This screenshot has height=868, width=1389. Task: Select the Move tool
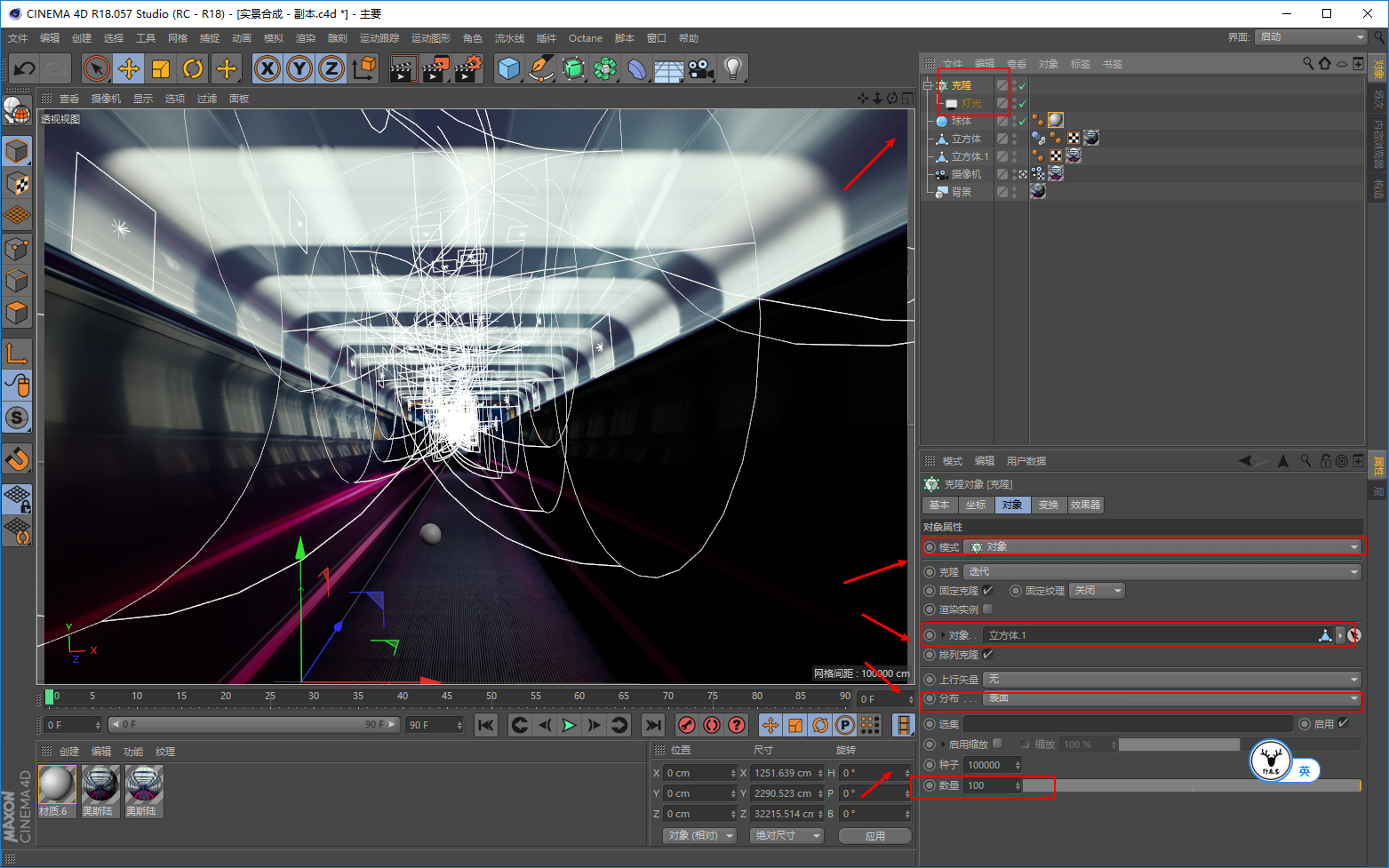click(x=129, y=68)
